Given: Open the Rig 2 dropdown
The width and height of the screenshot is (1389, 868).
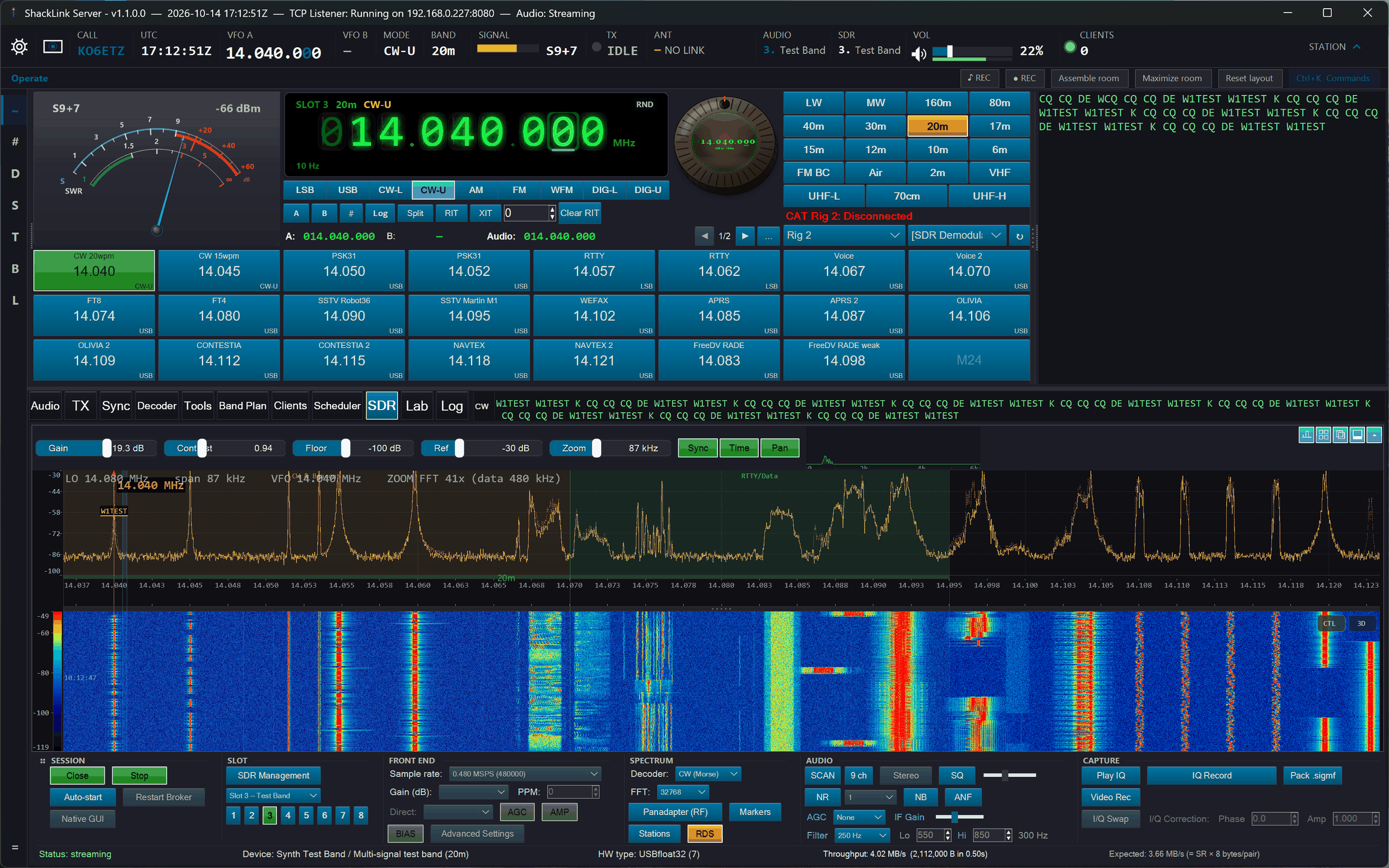Looking at the screenshot, I should (843, 235).
